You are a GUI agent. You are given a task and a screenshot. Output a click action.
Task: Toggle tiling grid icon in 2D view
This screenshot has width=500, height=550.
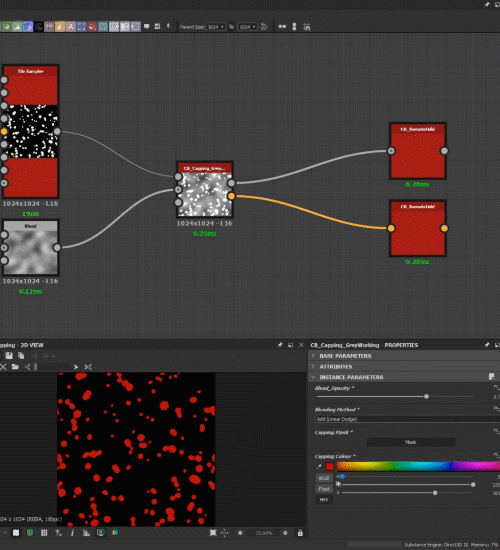(44, 533)
